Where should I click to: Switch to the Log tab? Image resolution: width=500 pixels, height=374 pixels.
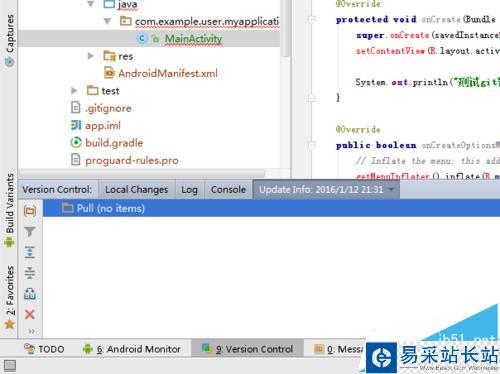[189, 190]
